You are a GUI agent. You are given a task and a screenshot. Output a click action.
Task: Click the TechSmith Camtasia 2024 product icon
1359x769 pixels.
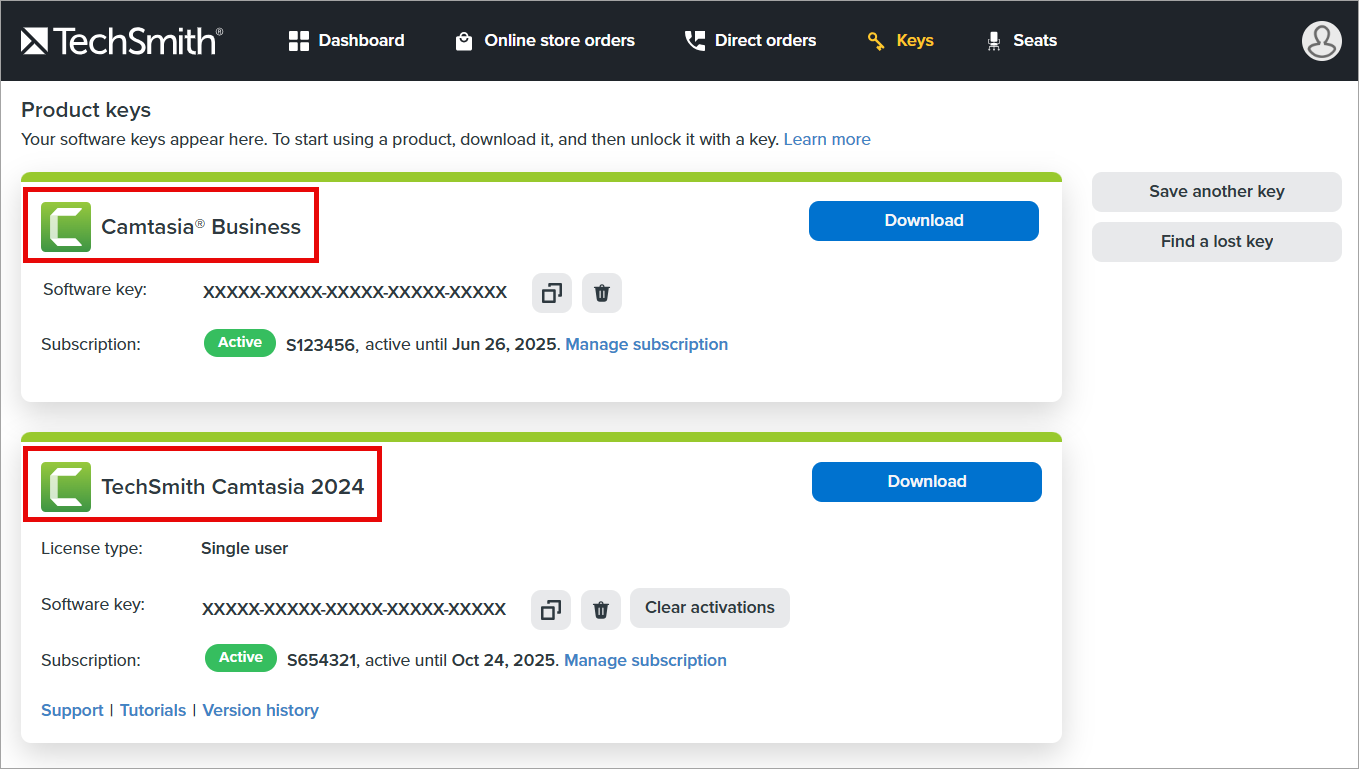click(x=66, y=487)
